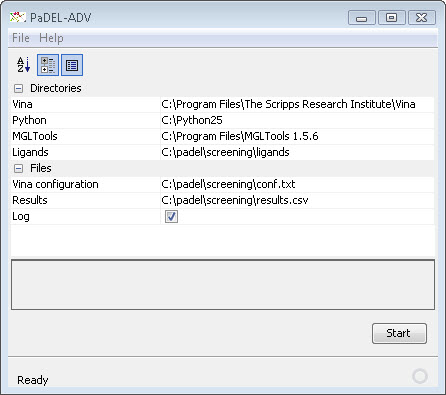Collapse the Files section
The image size is (446, 395).
pos(19,168)
